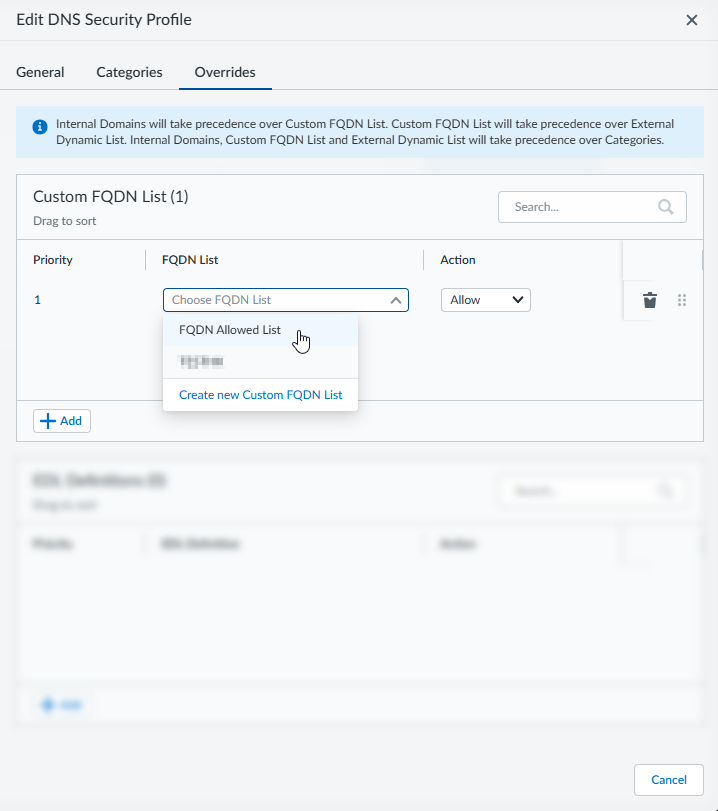Type in the Custom FQDN search field

point(580,207)
